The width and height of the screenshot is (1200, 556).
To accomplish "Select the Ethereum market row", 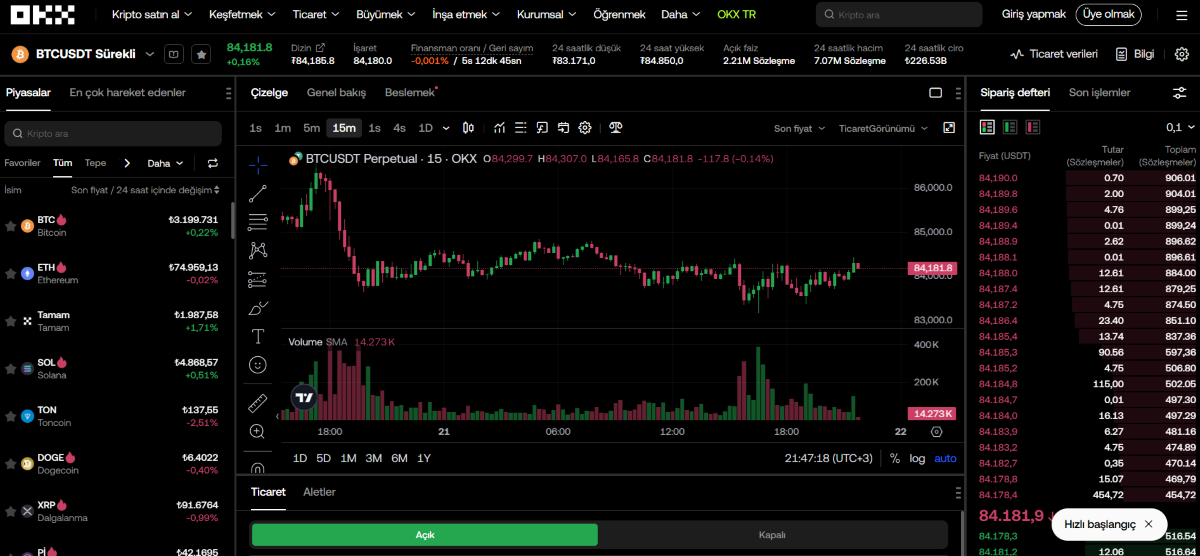I will click(115, 273).
